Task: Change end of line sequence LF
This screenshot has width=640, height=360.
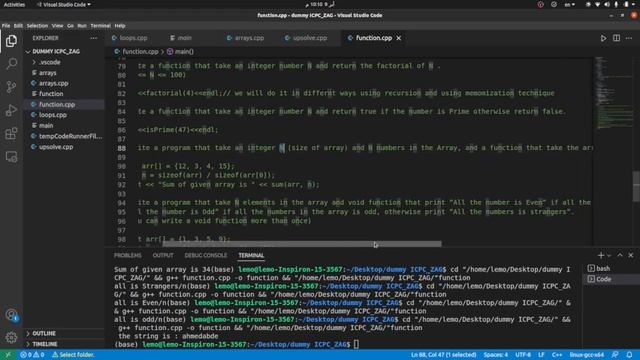Action: pyautogui.click(x=541, y=355)
